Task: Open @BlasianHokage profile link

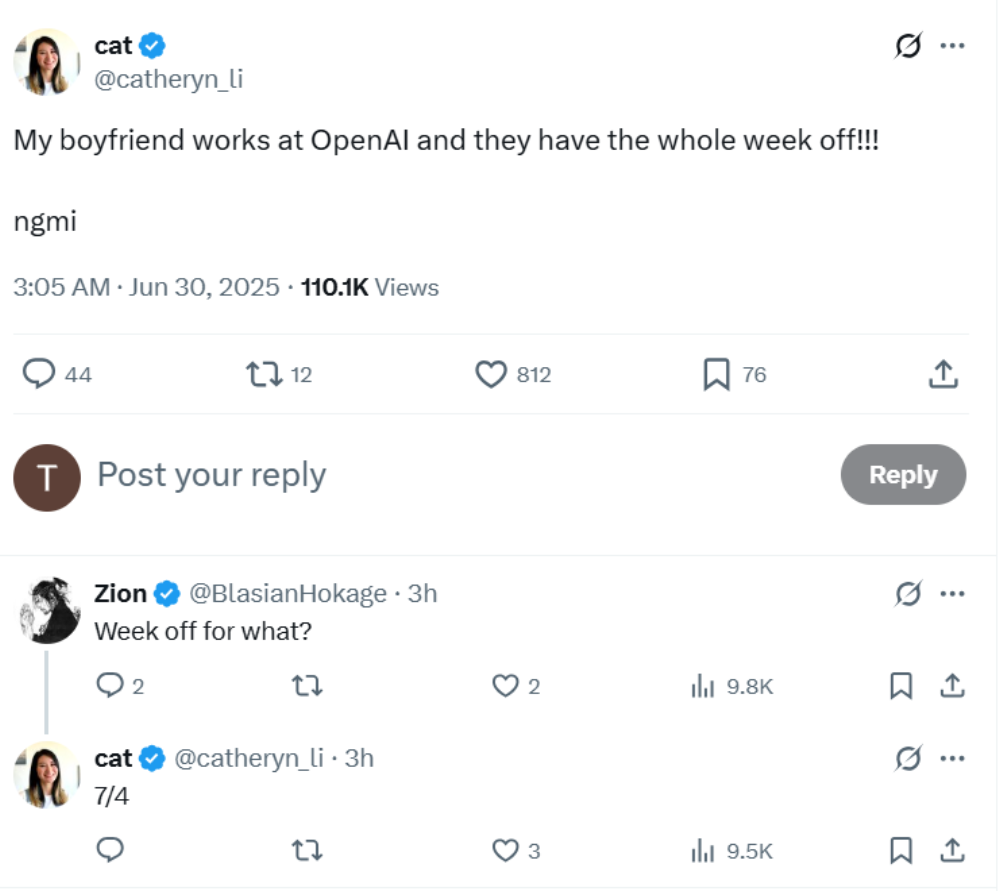Action: (x=287, y=594)
